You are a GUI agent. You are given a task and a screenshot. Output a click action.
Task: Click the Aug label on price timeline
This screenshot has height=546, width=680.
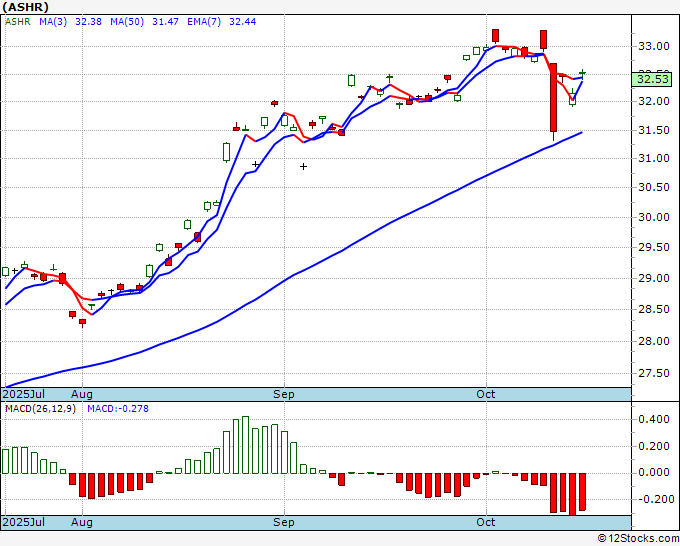pyautogui.click(x=82, y=394)
